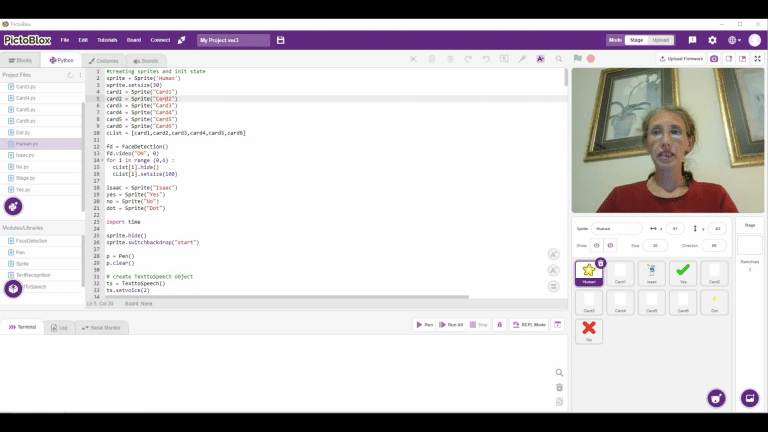This screenshot has width=768, height=432.
Task: Show the sprite with eye toggle
Action: (x=597, y=245)
